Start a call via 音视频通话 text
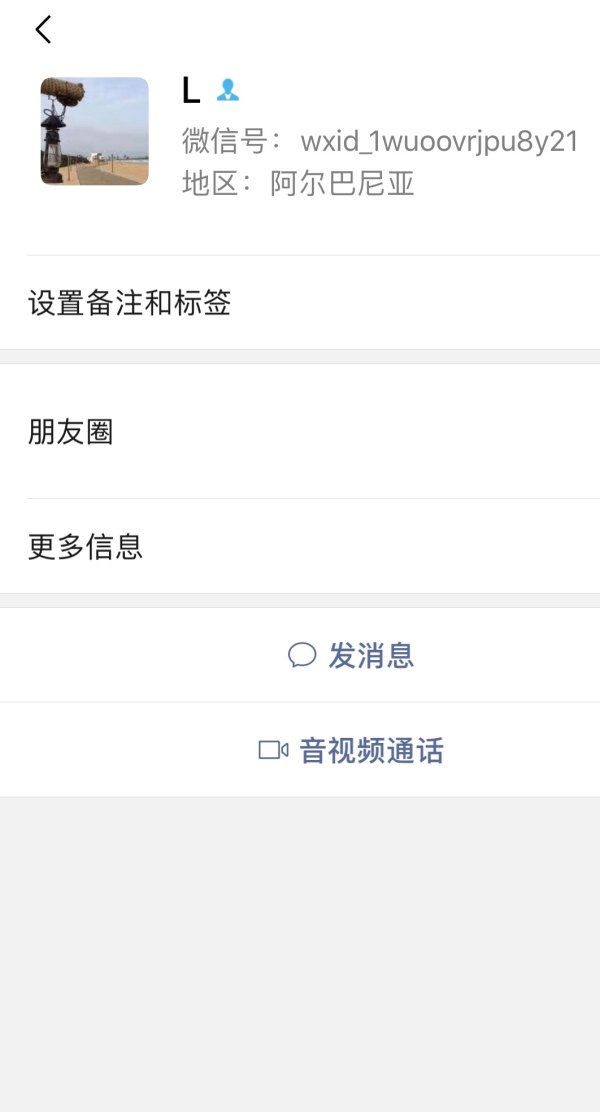The width and height of the screenshot is (600, 1112). click(371, 750)
